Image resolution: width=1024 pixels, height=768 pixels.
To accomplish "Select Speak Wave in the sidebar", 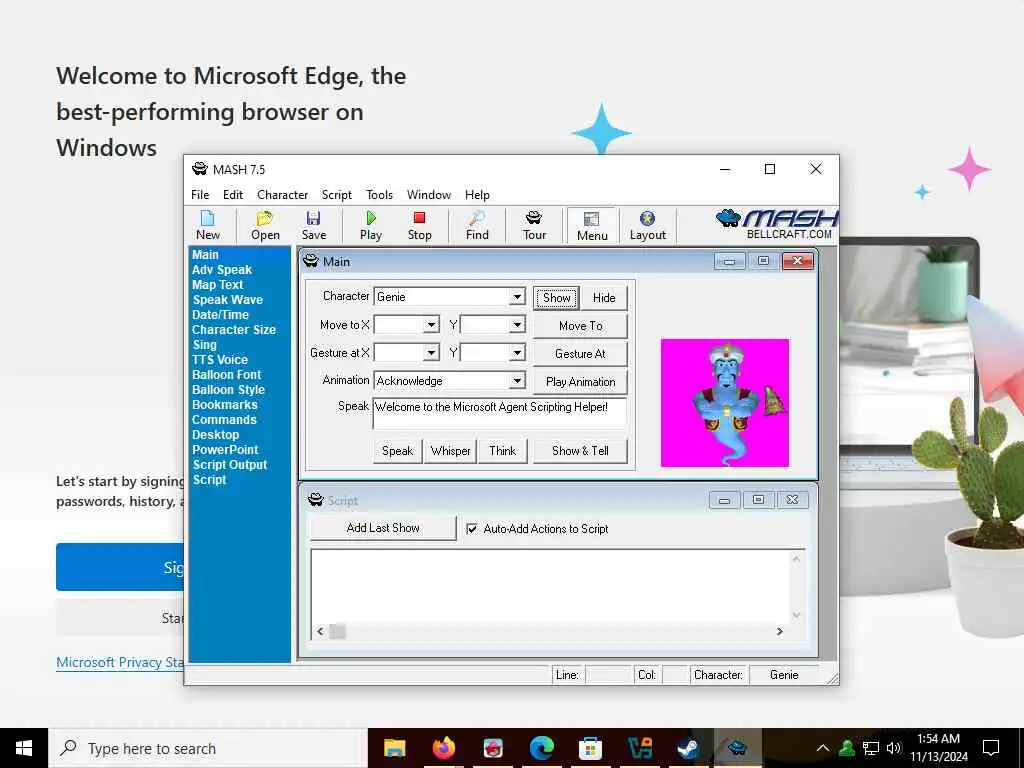I will [x=228, y=300].
